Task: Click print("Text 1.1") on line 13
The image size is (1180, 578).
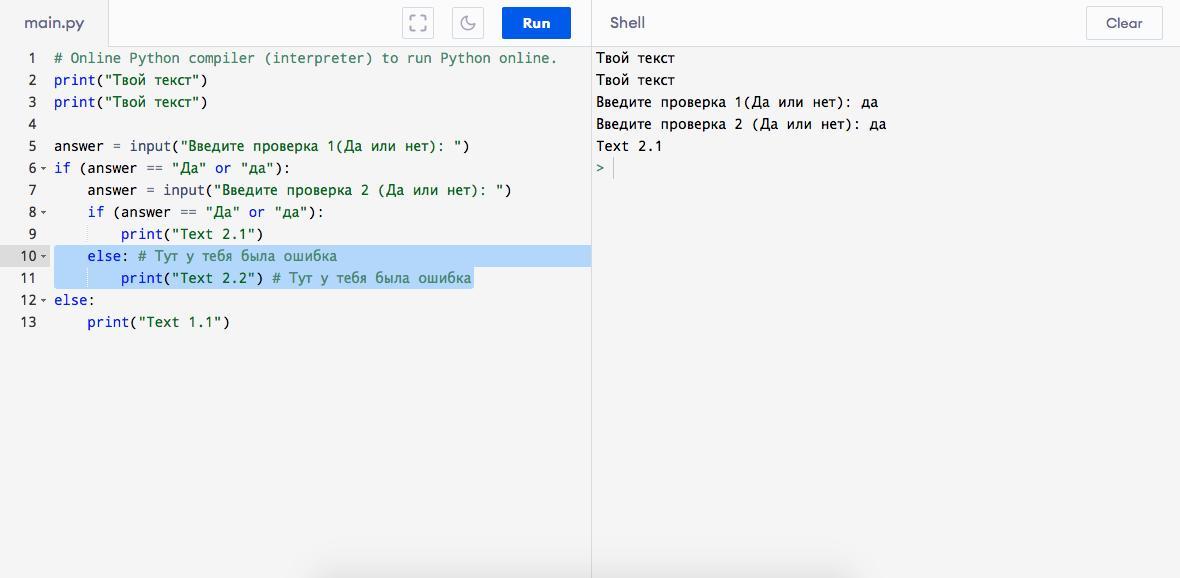Action: [158, 322]
